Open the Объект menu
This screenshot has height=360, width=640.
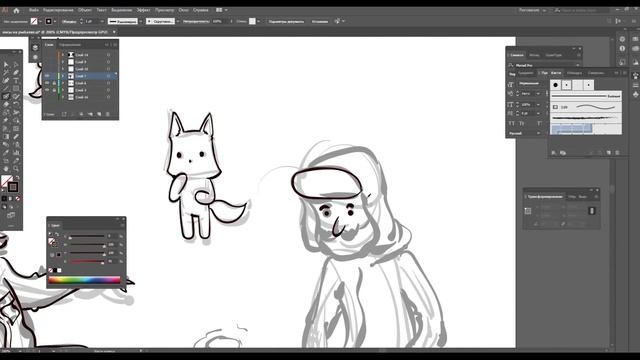84,10
